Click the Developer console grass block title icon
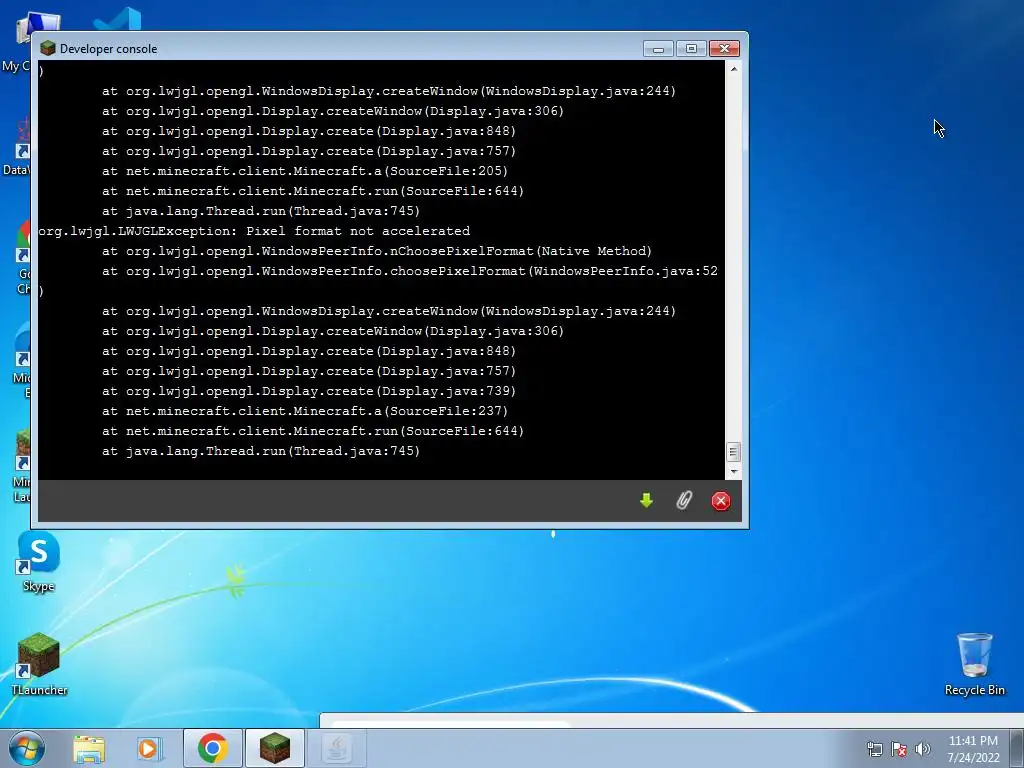The width and height of the screenshot is (1024, 768). pos(48,48)
